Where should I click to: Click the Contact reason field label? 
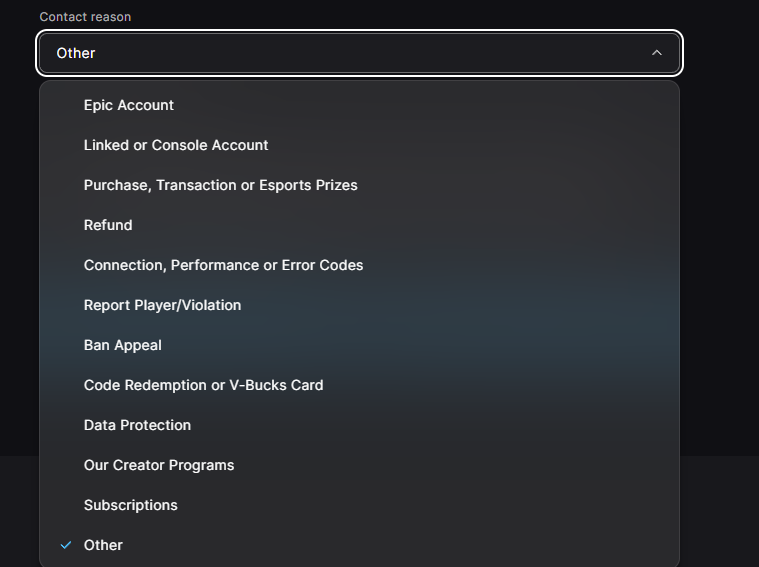click(85, 17)
